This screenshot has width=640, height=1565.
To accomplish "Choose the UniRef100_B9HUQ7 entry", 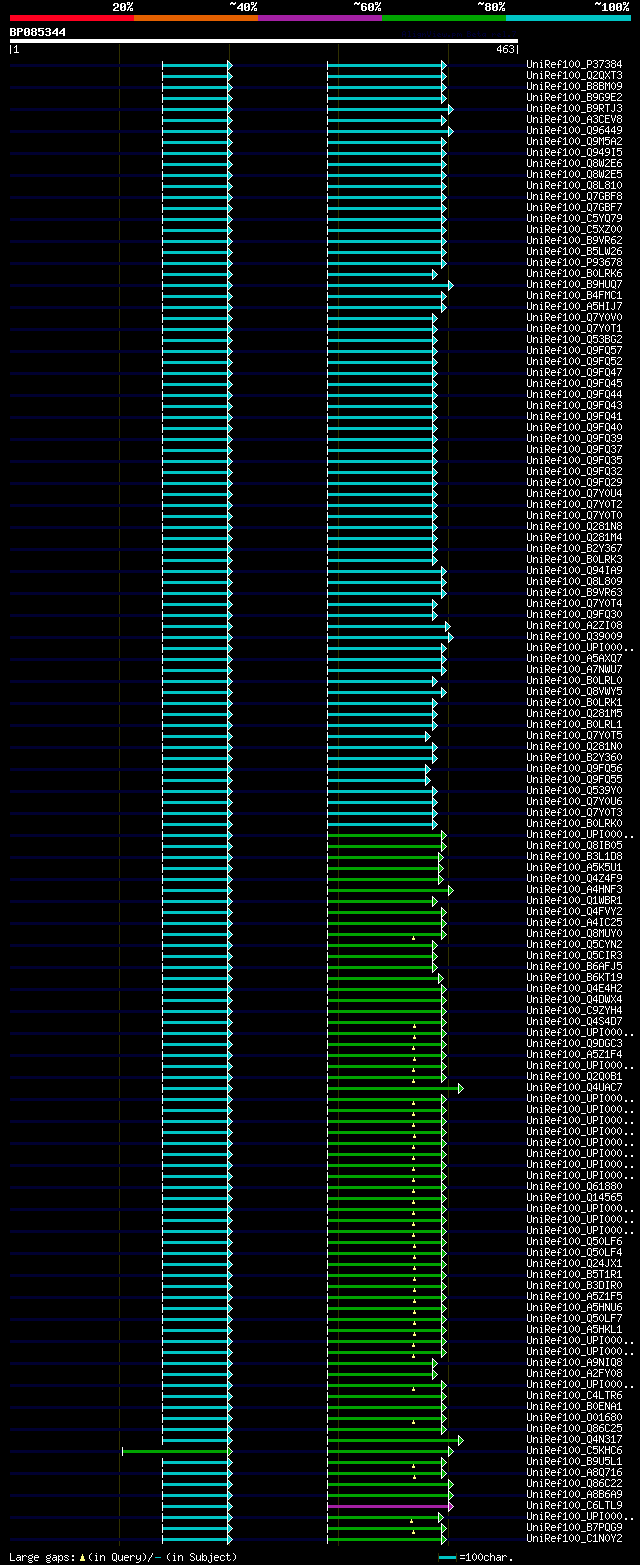I will tap(574, 285).
